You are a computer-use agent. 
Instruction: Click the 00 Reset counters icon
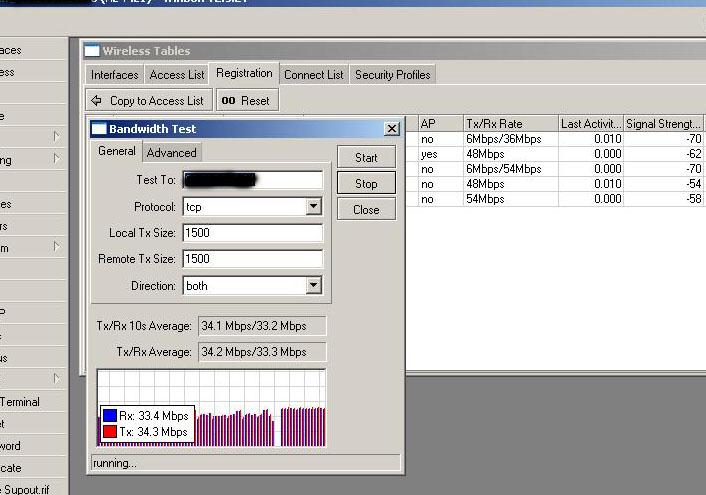[x=228, y=100]
